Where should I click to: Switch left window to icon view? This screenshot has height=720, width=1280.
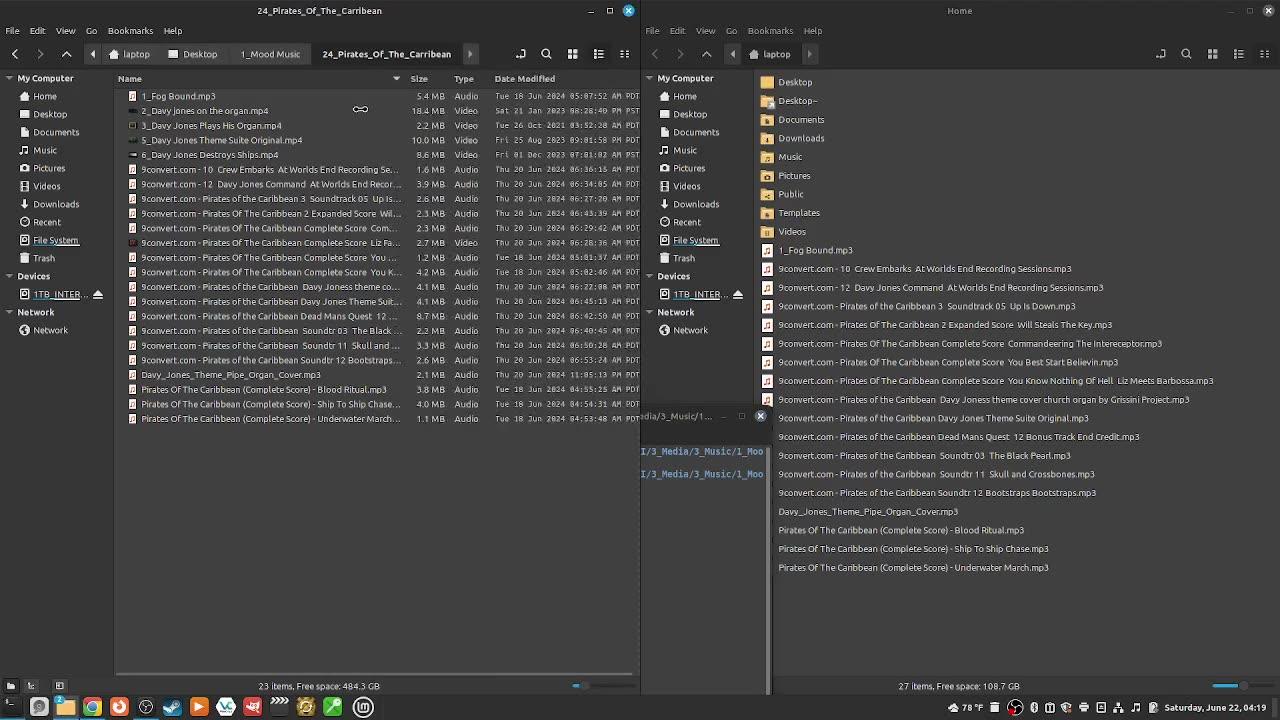coord(573,54)
